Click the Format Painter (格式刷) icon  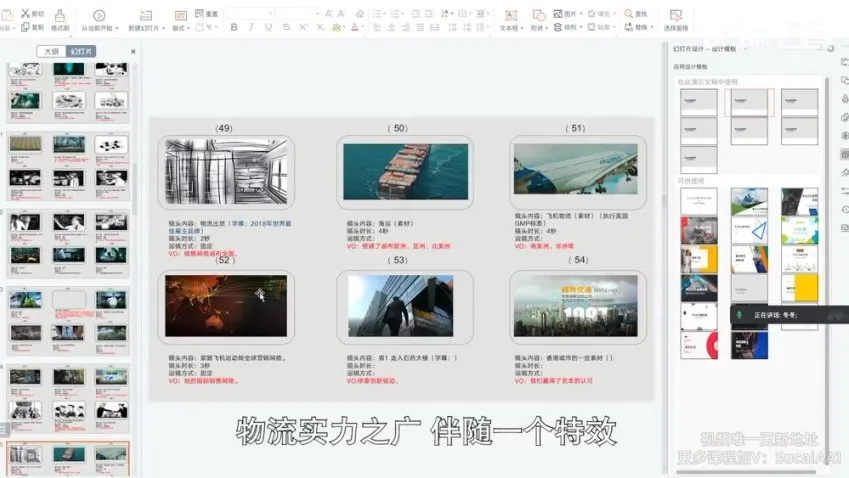click(59, 16)
